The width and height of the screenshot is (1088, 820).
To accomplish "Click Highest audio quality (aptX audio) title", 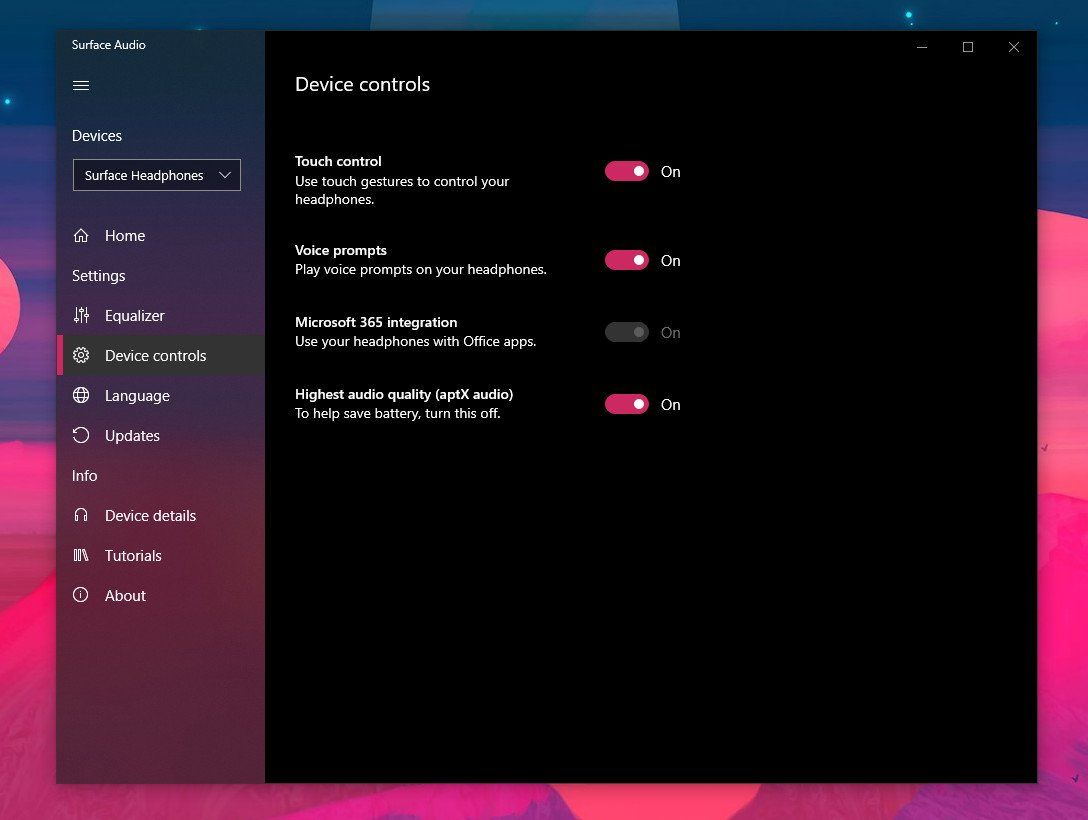I will coord(404,394).
